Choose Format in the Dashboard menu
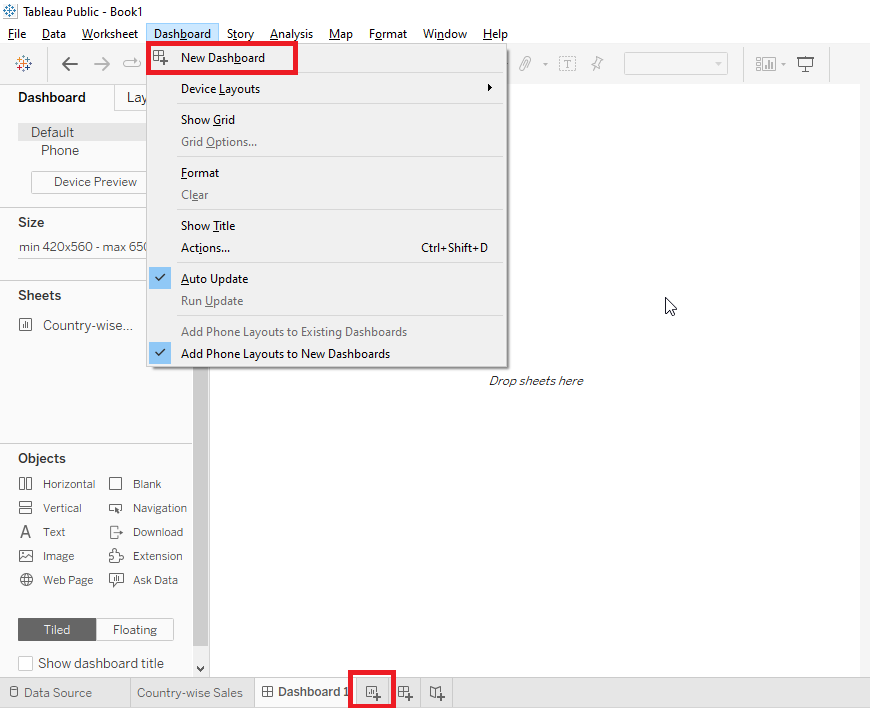 tap(327, 173)
